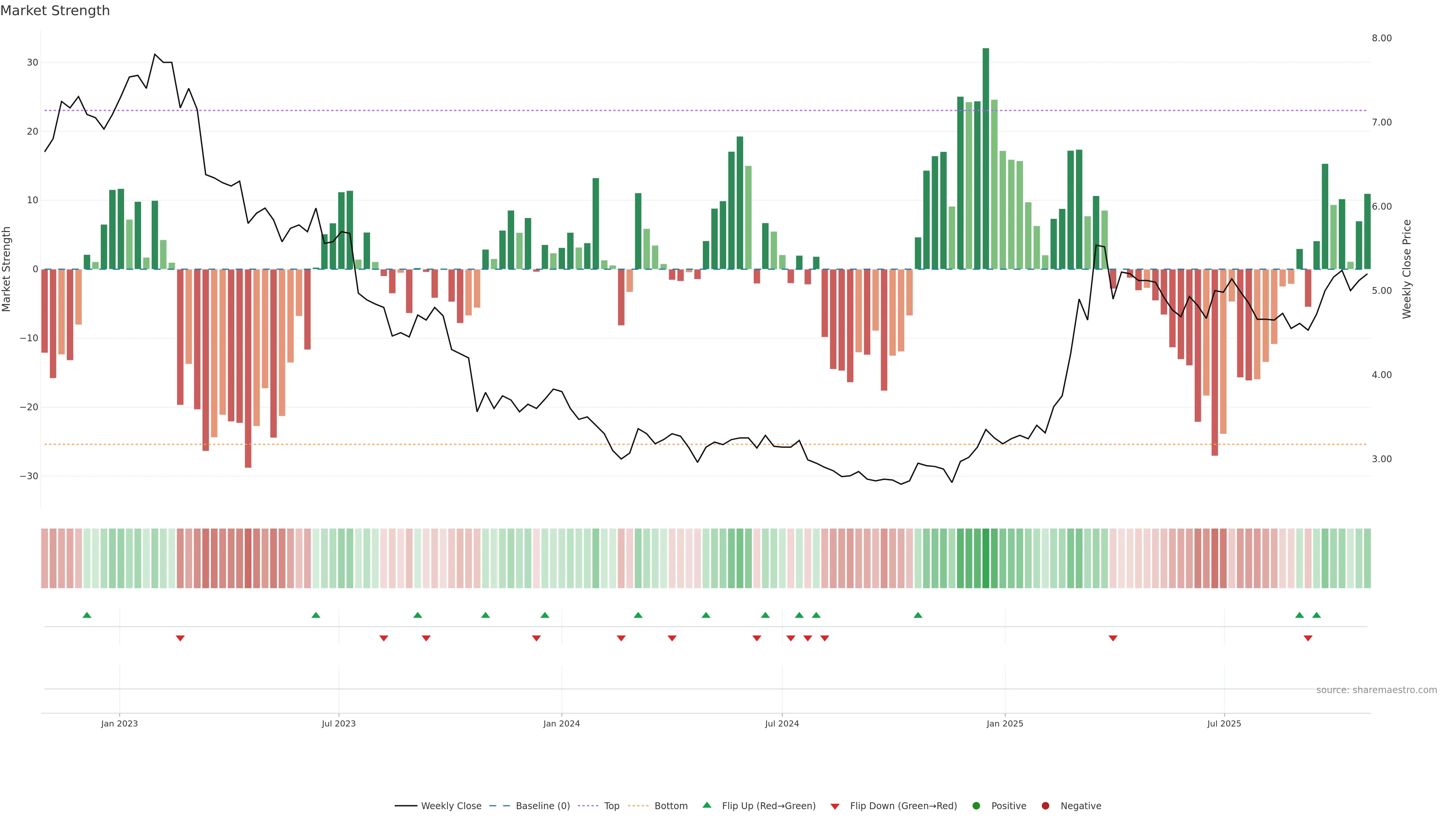The image size is (1456, 819).
Task: Click the Market Strength chart title
Action: [55, 11]
